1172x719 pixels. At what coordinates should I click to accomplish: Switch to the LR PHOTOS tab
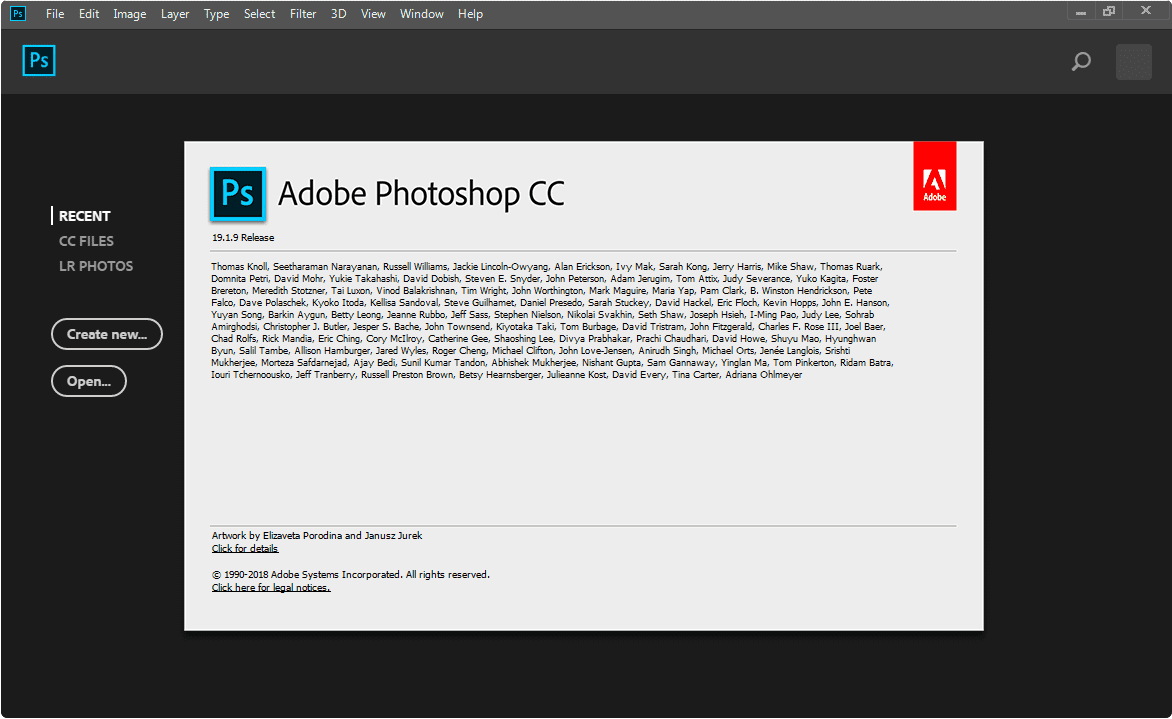pyautogui.click(x=96, y=266)
